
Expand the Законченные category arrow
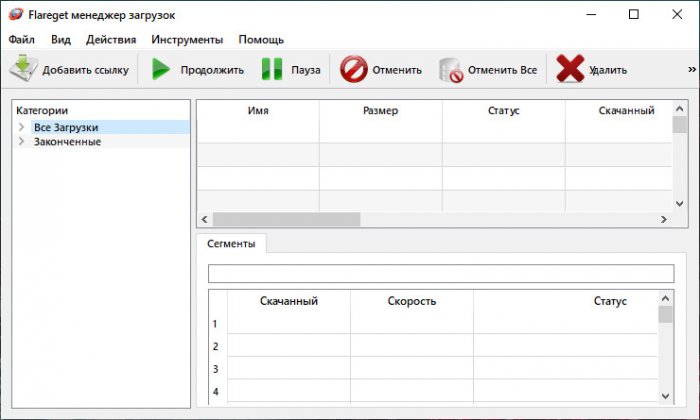[21, 142]
